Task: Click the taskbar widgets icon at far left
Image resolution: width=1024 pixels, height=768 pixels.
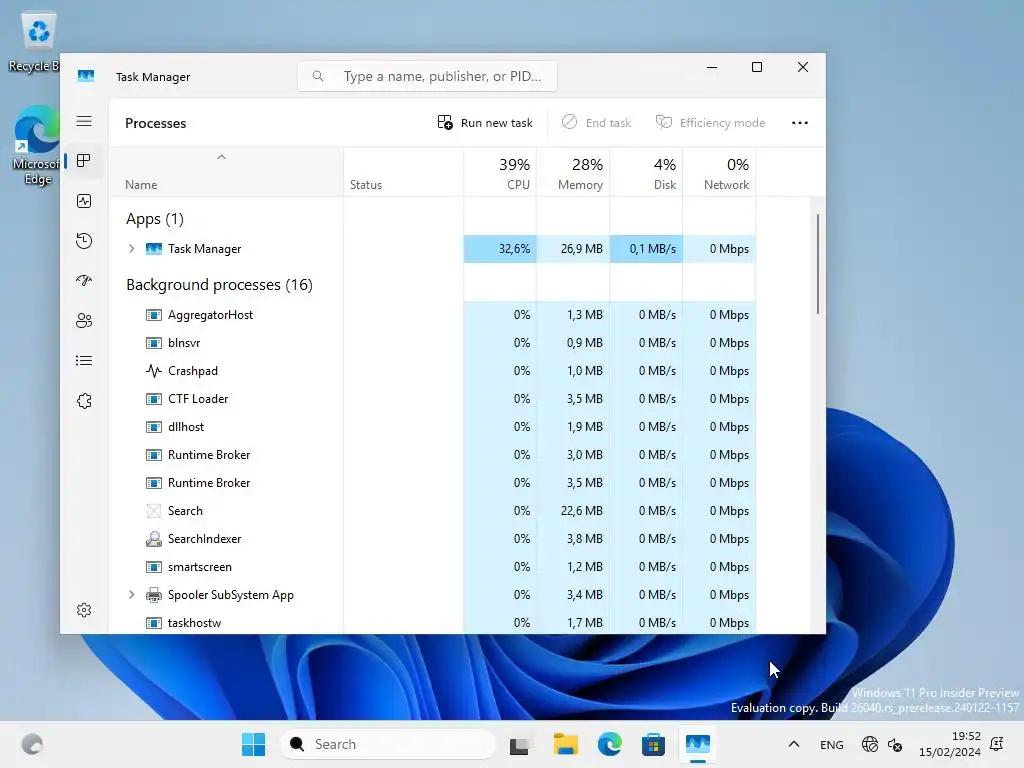Action: point(32,744)
